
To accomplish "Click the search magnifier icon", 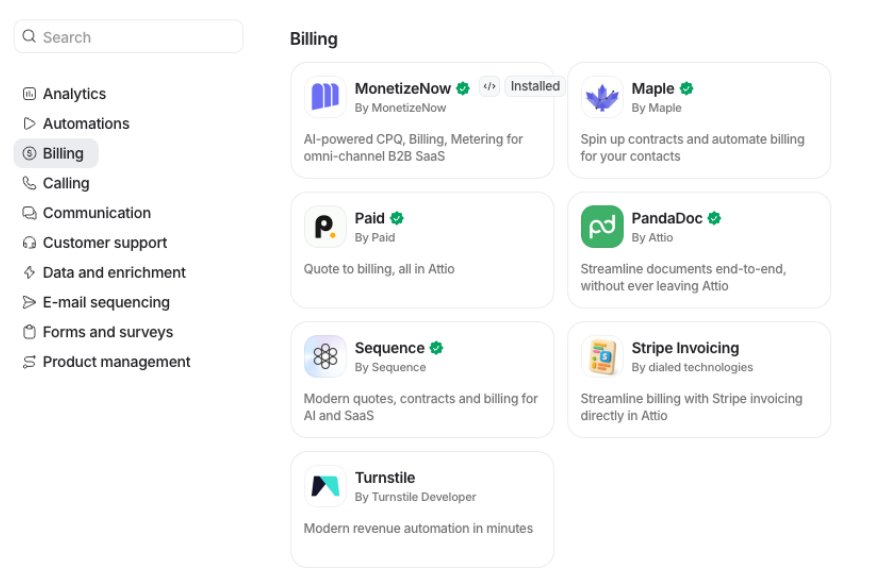I will click(x=29, y=37).
